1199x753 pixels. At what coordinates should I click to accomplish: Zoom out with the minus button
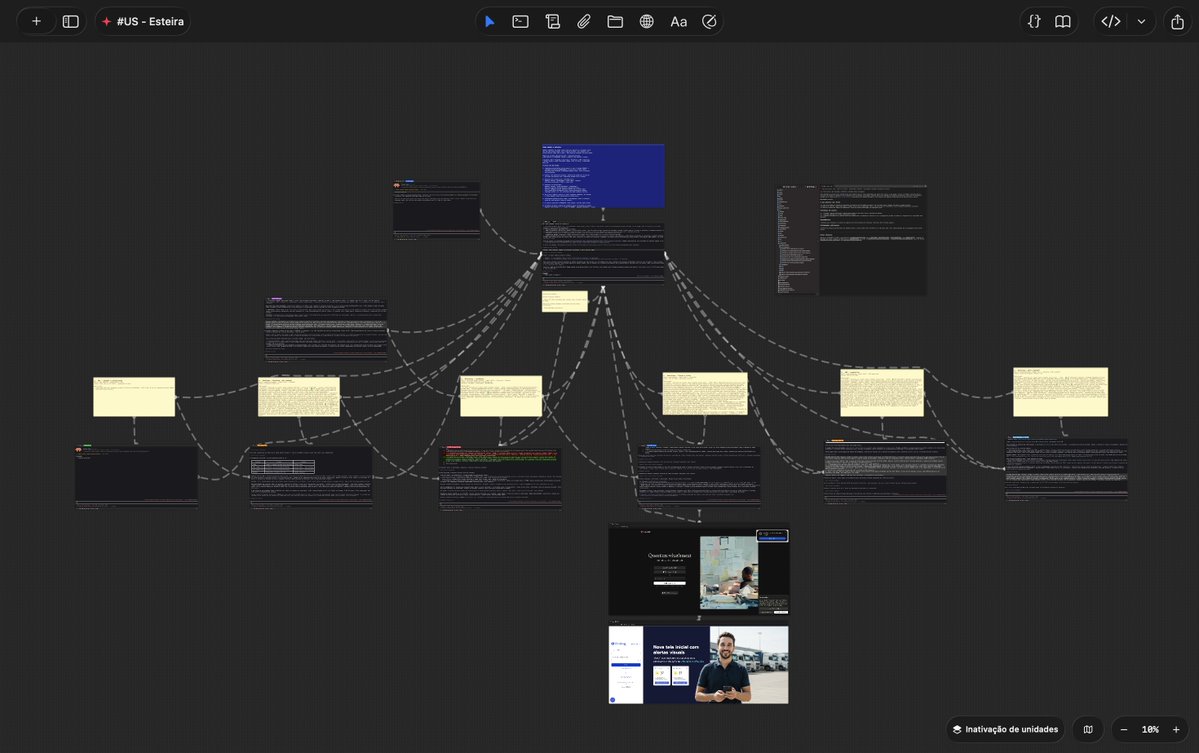pyautogui.click(x=1123, y=729)
